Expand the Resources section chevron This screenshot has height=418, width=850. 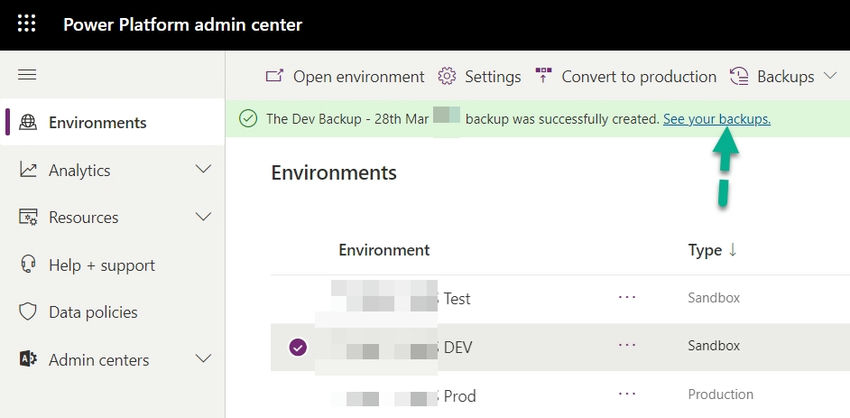[204, 217]
